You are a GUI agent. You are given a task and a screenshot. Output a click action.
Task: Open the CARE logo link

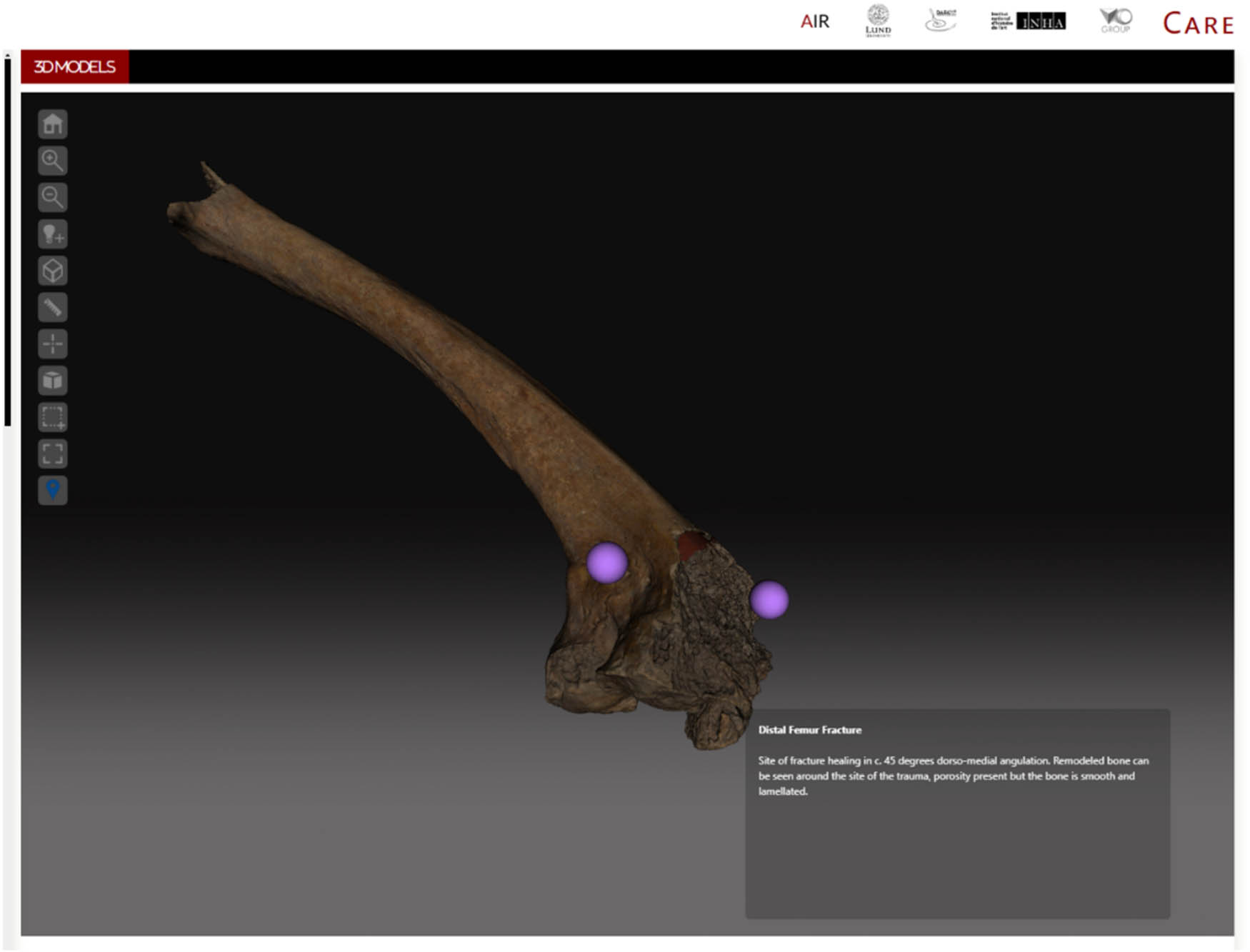[x=1198, y=24]
